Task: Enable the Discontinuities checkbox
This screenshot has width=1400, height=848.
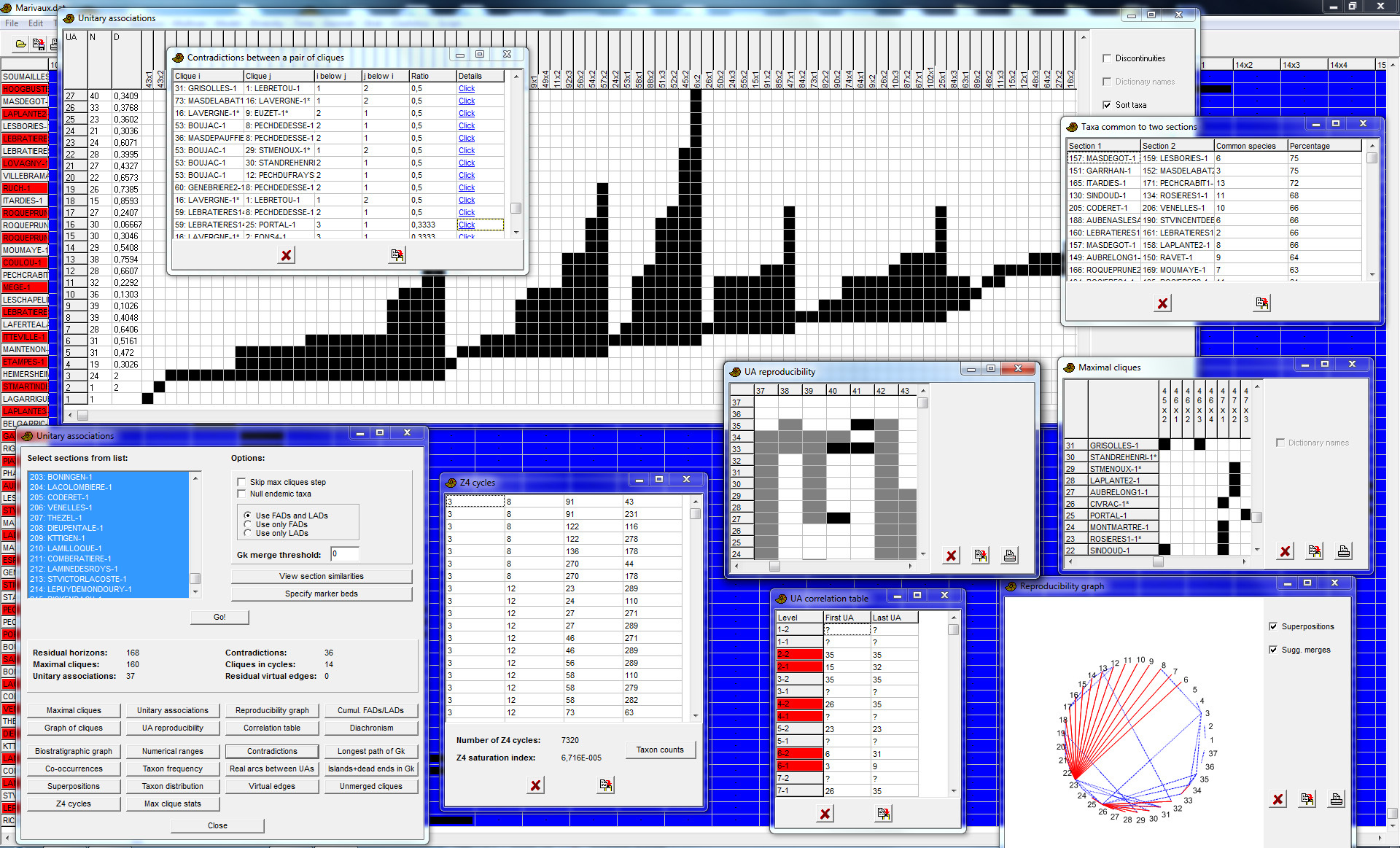Action: tap(1107, 58)
